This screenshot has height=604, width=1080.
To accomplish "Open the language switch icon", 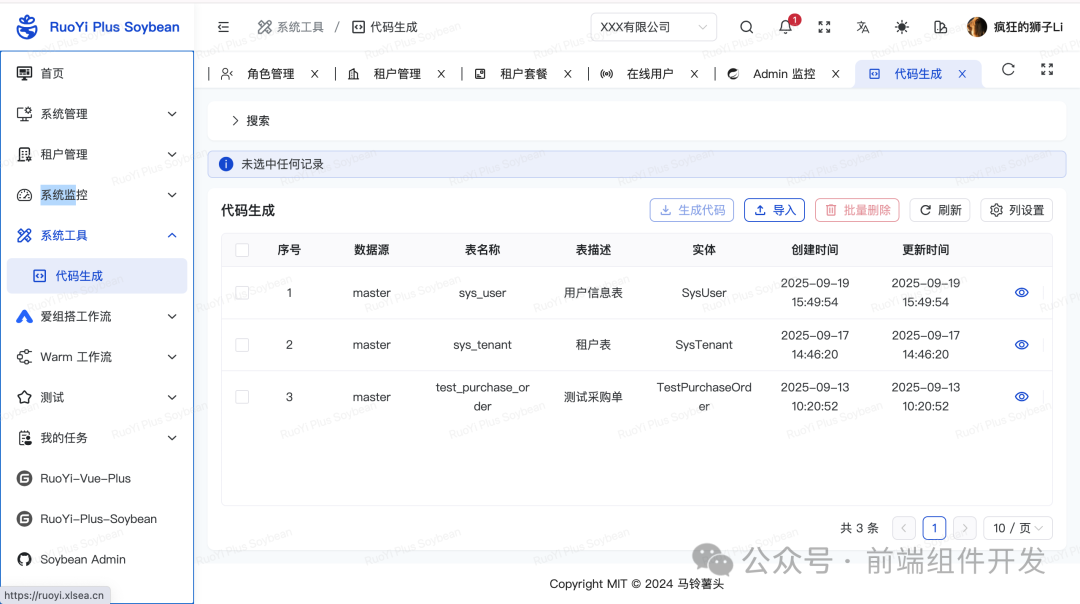I will [x=862, y=27].
